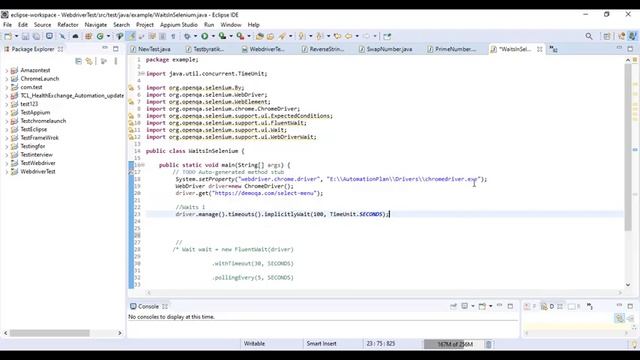Click Link with Editor icon in Package Explorer
The image size is (640, 360).
89,61
